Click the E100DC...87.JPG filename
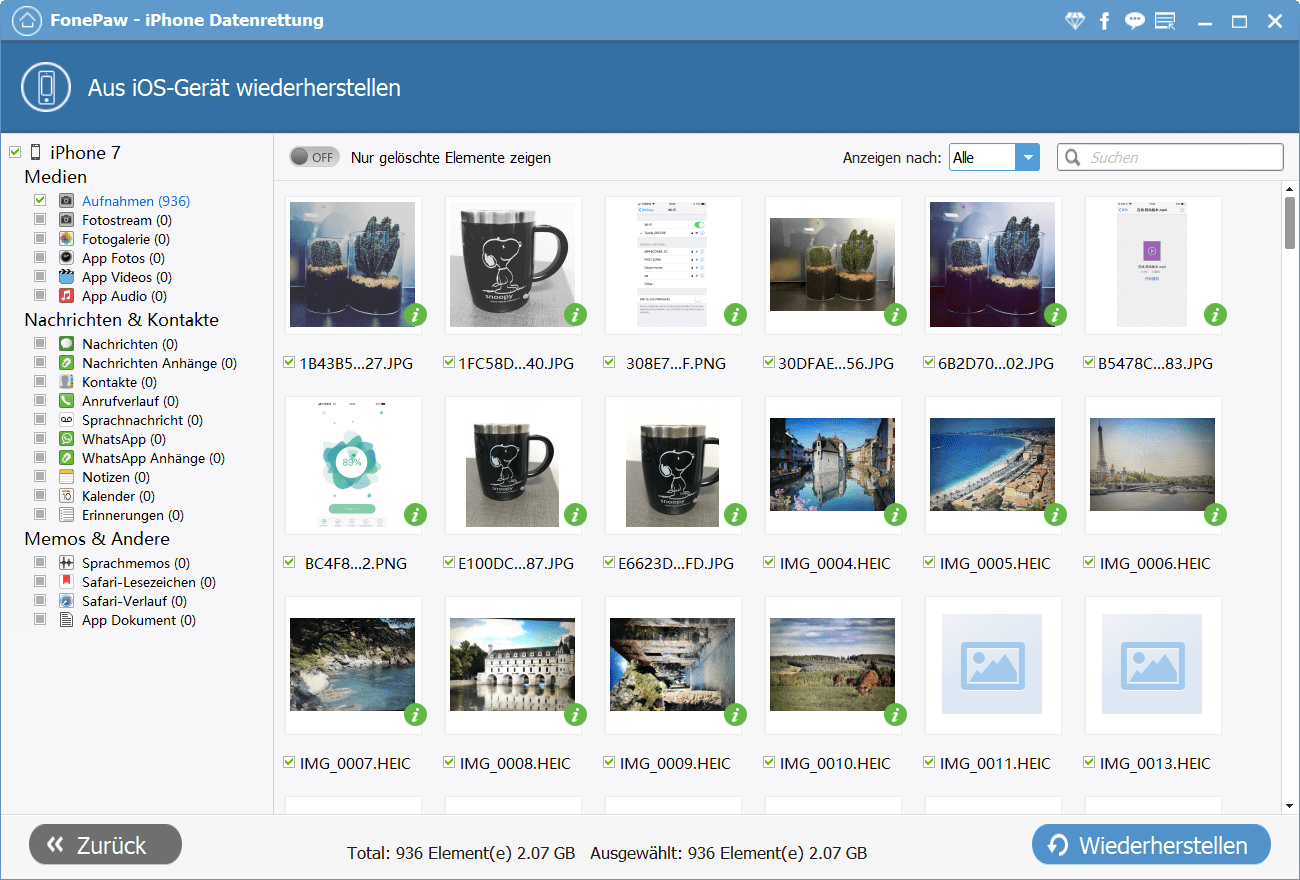Screen dimensions: 1300x880 516,563
